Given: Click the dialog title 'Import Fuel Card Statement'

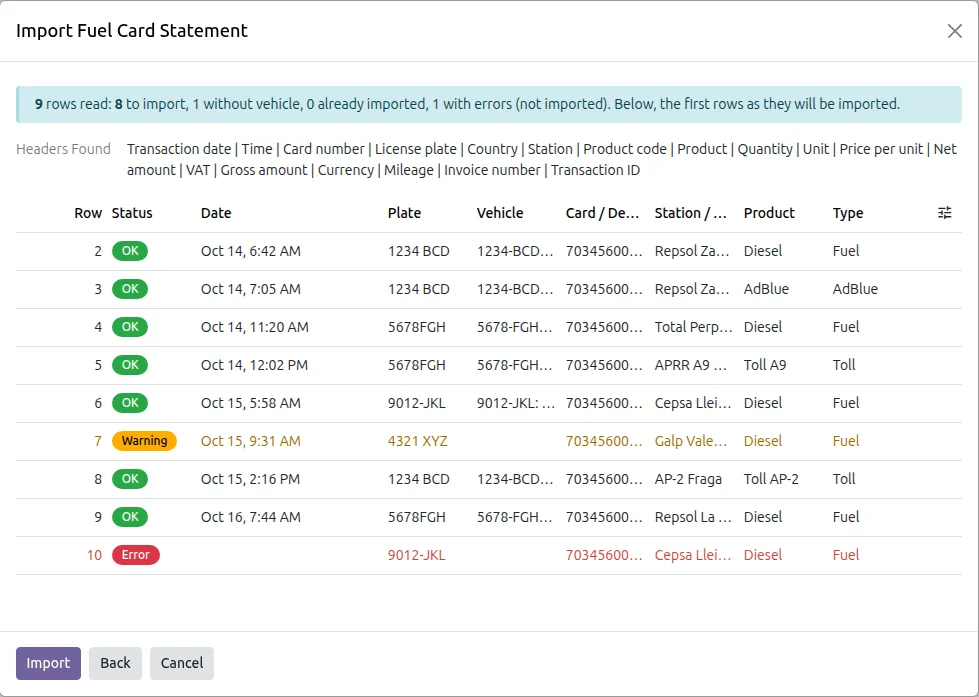Looking at the screenshot, I should (x=132, y=31).
